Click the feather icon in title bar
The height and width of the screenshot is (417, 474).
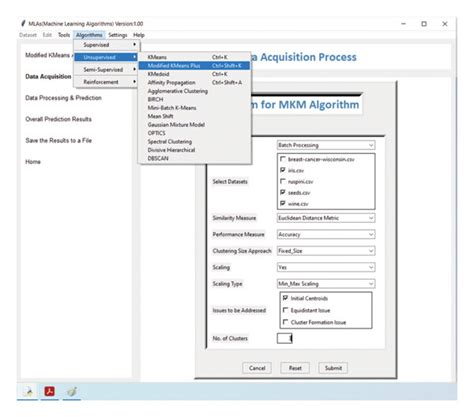23,23
